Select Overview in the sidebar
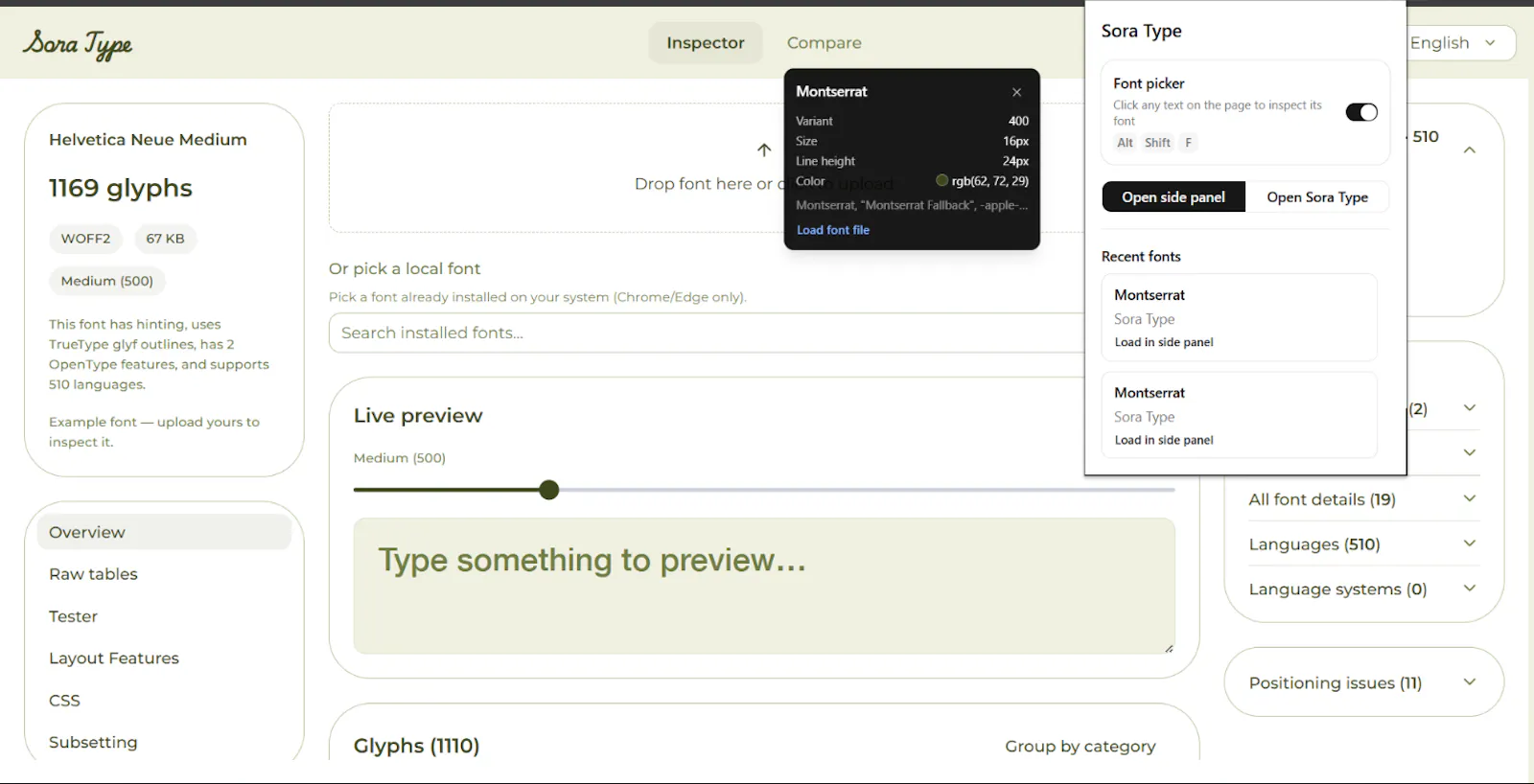This screenshot has width=1534, height=784. click(164, 532)
